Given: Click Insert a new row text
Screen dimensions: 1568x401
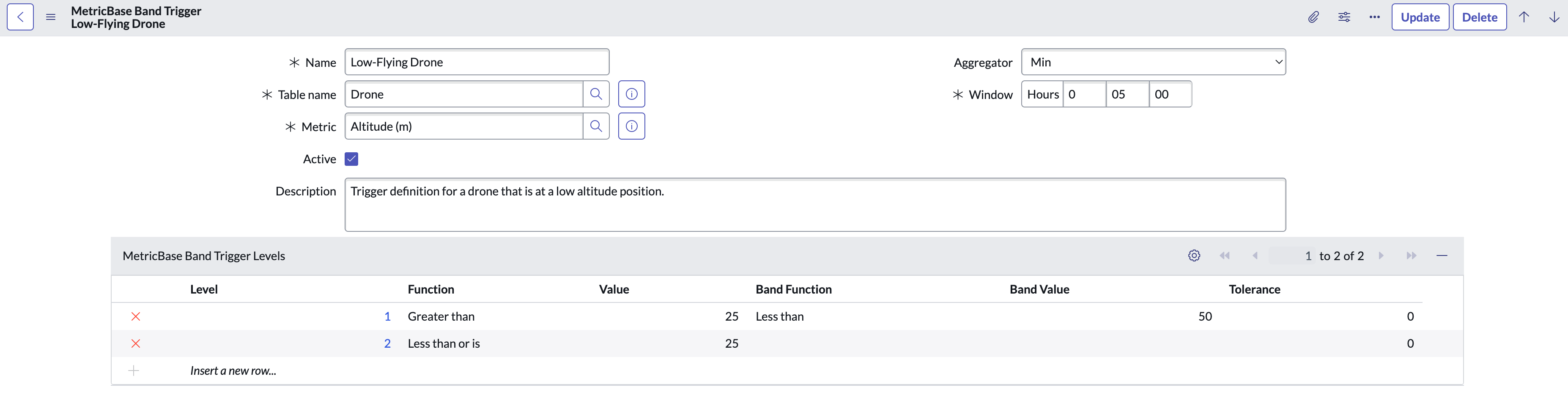Looking at the screenshot, I should coord(233,371).
